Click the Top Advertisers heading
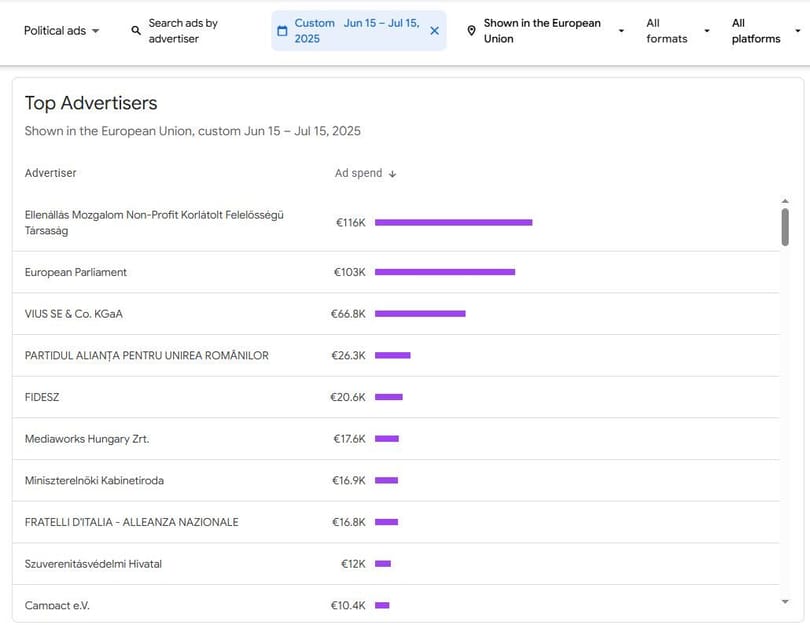This screenshot has width=810, height=625. [x=91, y=103]
